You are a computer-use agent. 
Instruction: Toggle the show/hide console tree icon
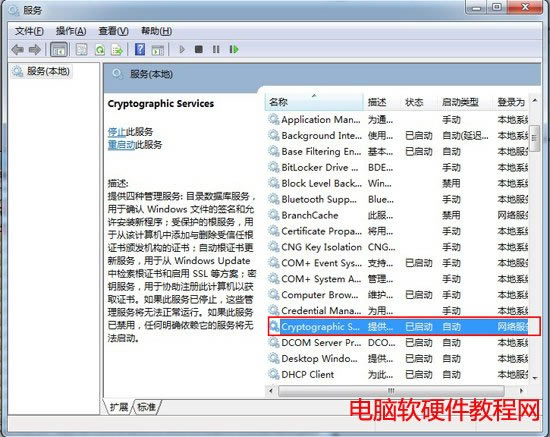(59, 49)
